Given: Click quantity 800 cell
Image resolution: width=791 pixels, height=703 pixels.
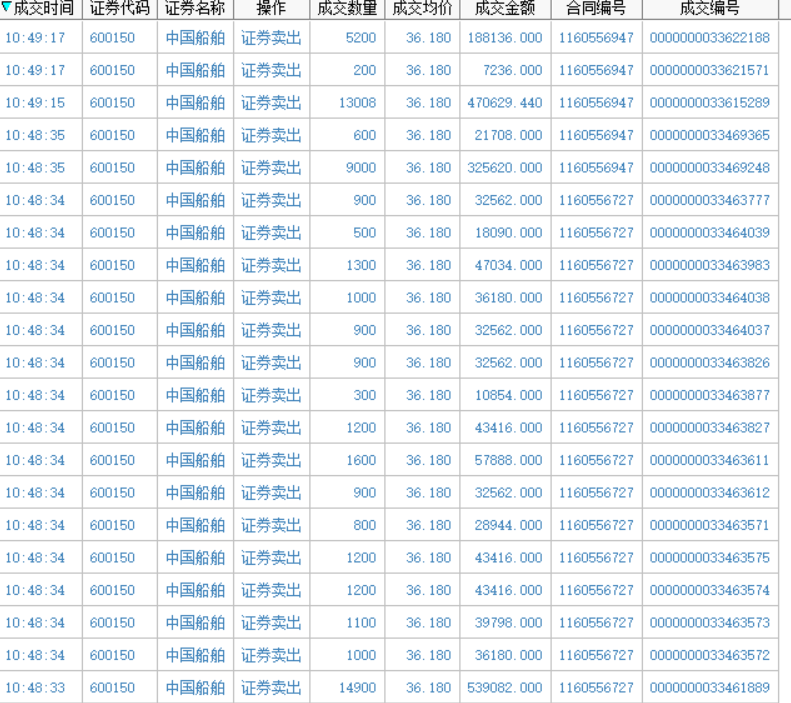Looking at the screenshot, I should click(x=365, y=525).
